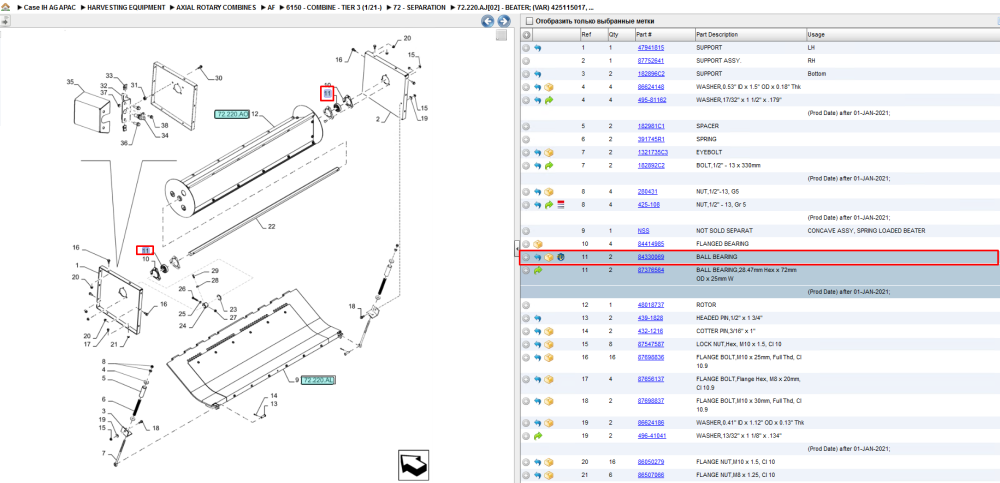Viewport: 1000px width, 483px height.
Task: Toggle the grey selector circle for part 87698837
Action: pyautogui.click(x=526, y=401)
